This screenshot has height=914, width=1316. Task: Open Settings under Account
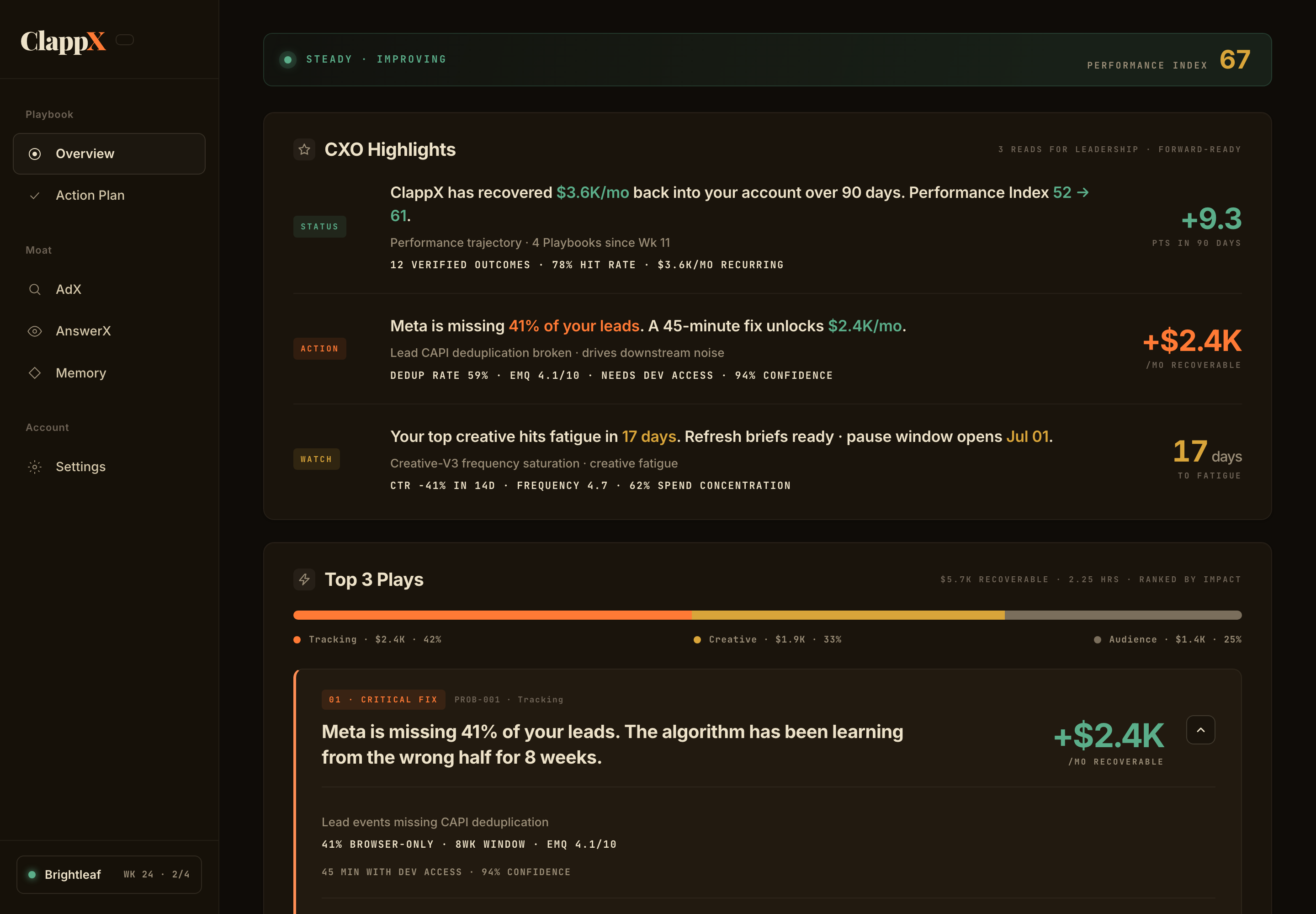click(109, 467)
